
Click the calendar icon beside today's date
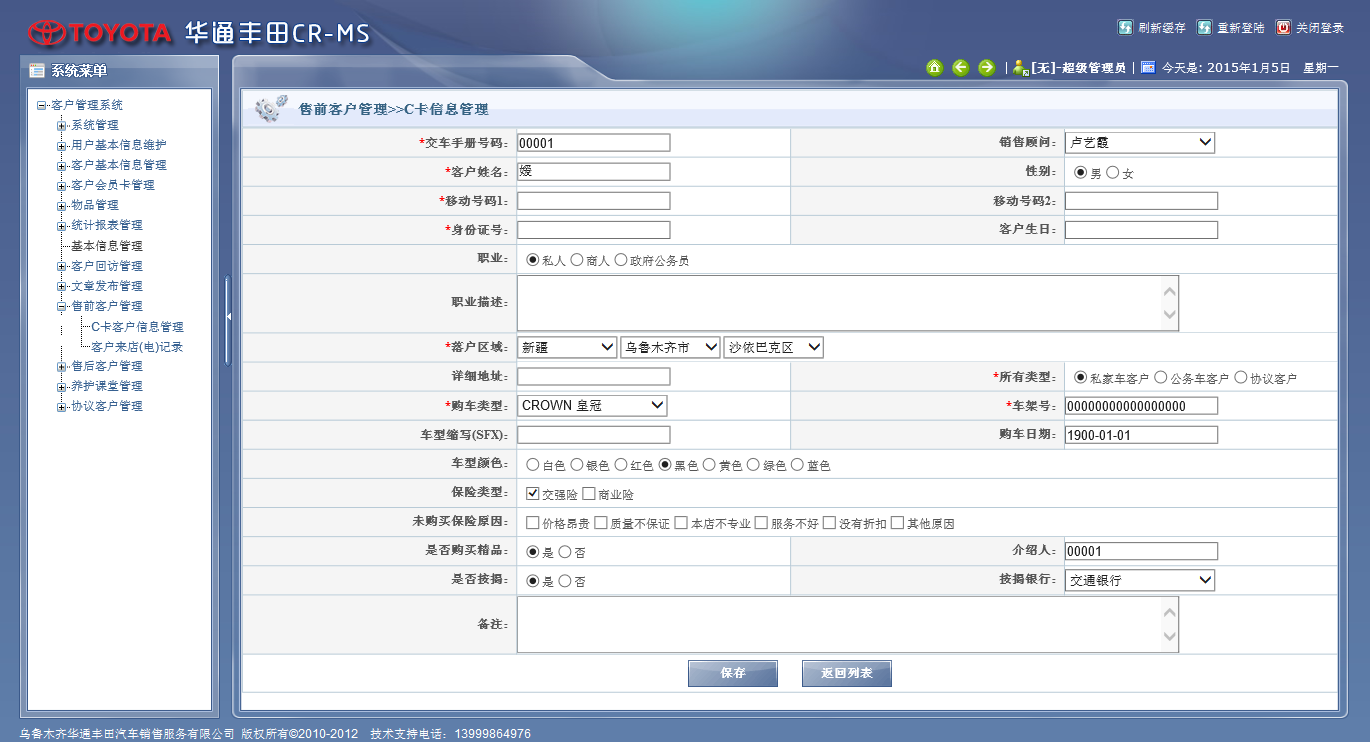point(1148,68)
